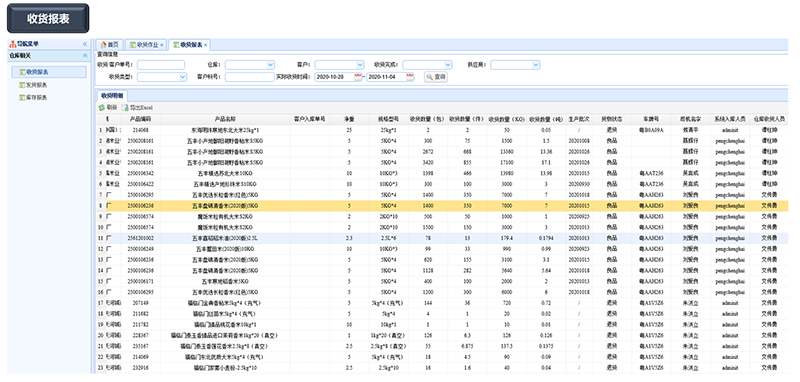The width and height of the screenshot is (800, 382).
Task: Click the 生产批次 column header
Action: [579, 119]
